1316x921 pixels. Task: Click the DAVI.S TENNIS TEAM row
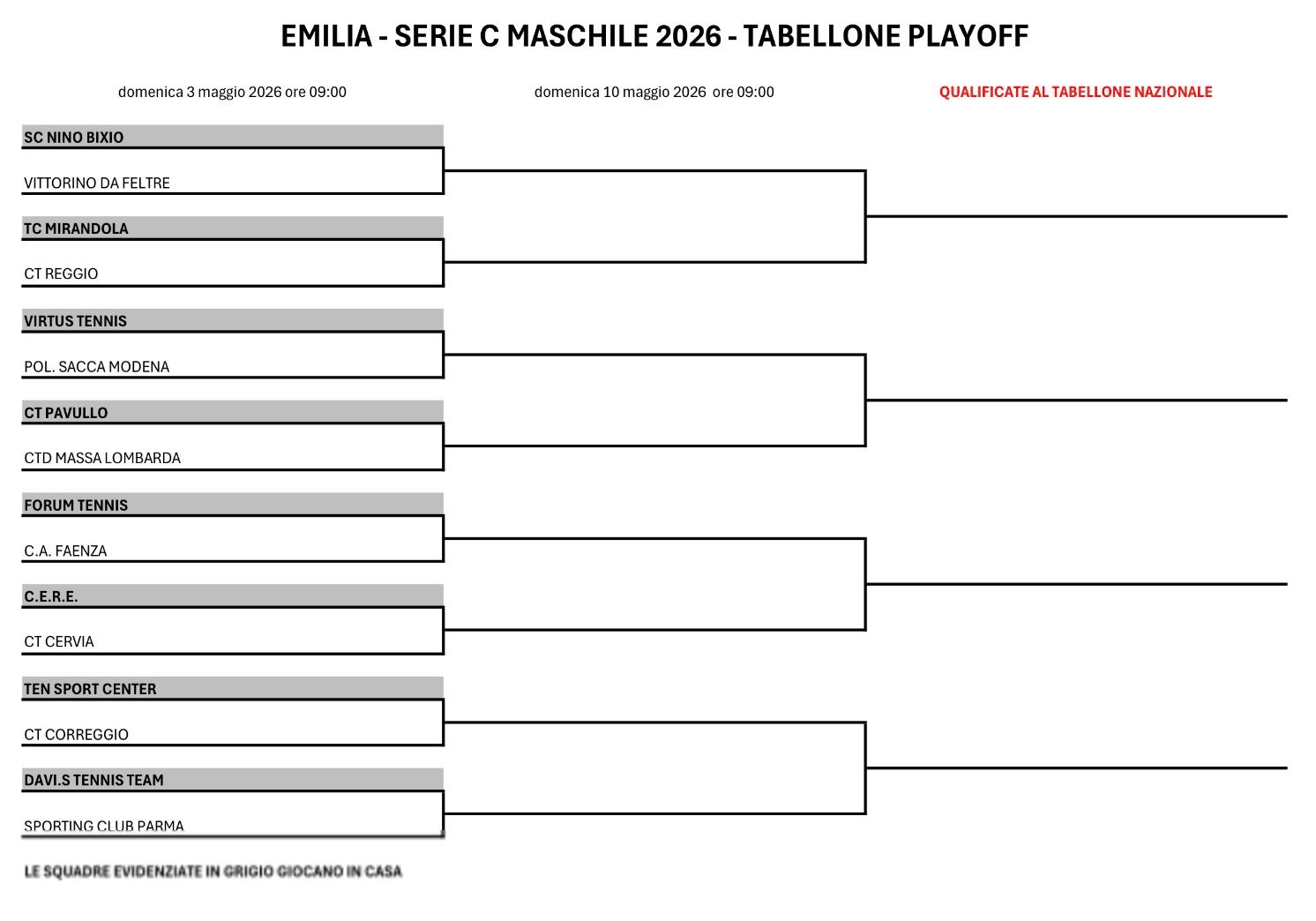coord(93,780)
